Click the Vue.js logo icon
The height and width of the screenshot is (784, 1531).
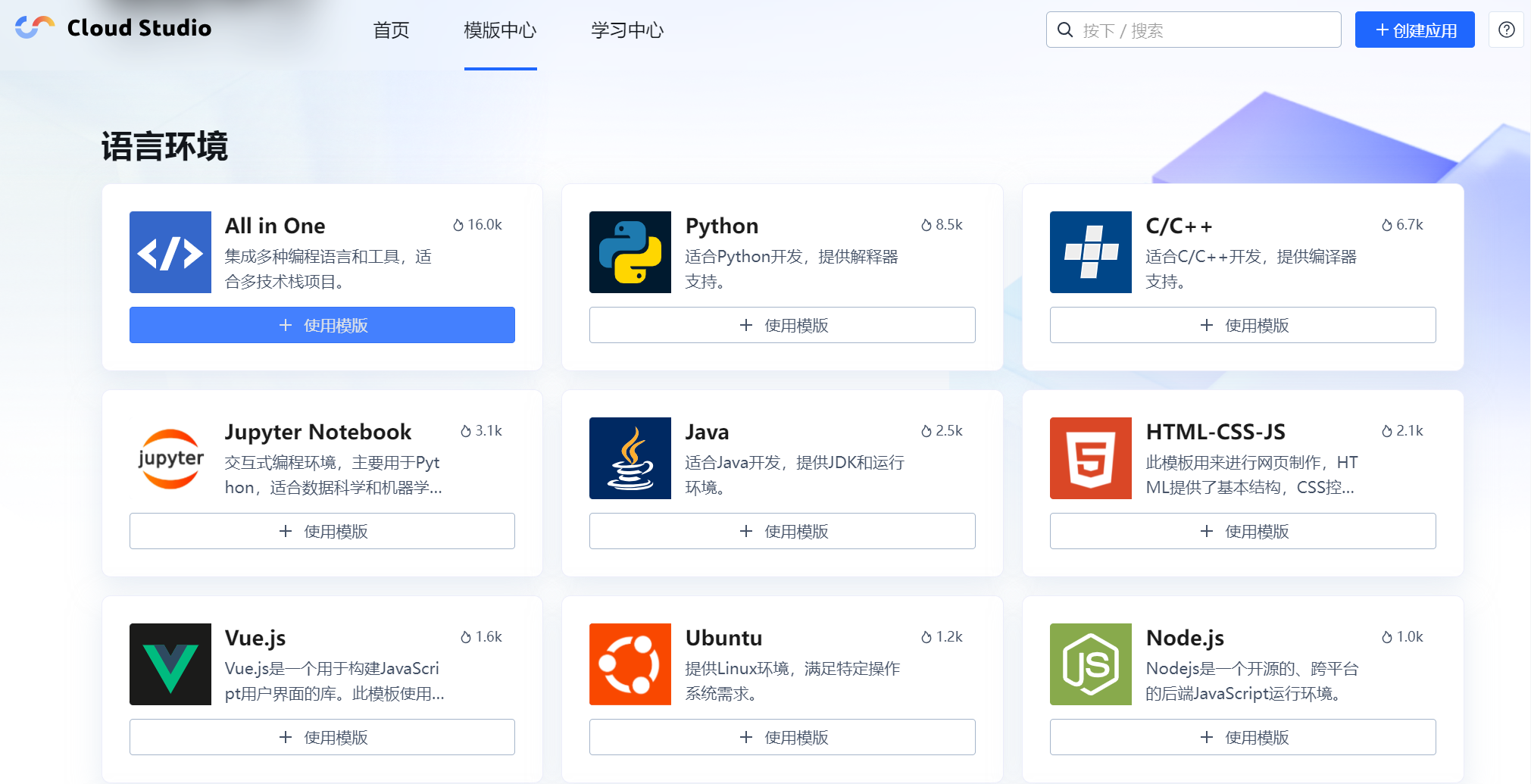(170, 664)
